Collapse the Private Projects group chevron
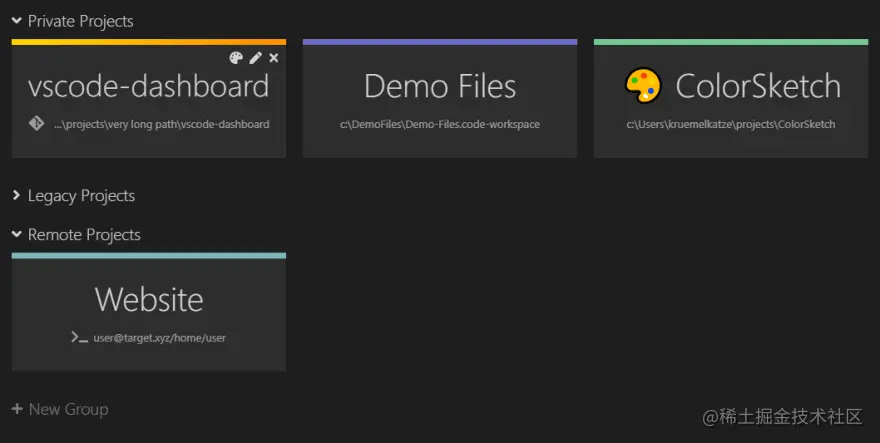Screen dimensions: 880x443 [x=17, y=20]
